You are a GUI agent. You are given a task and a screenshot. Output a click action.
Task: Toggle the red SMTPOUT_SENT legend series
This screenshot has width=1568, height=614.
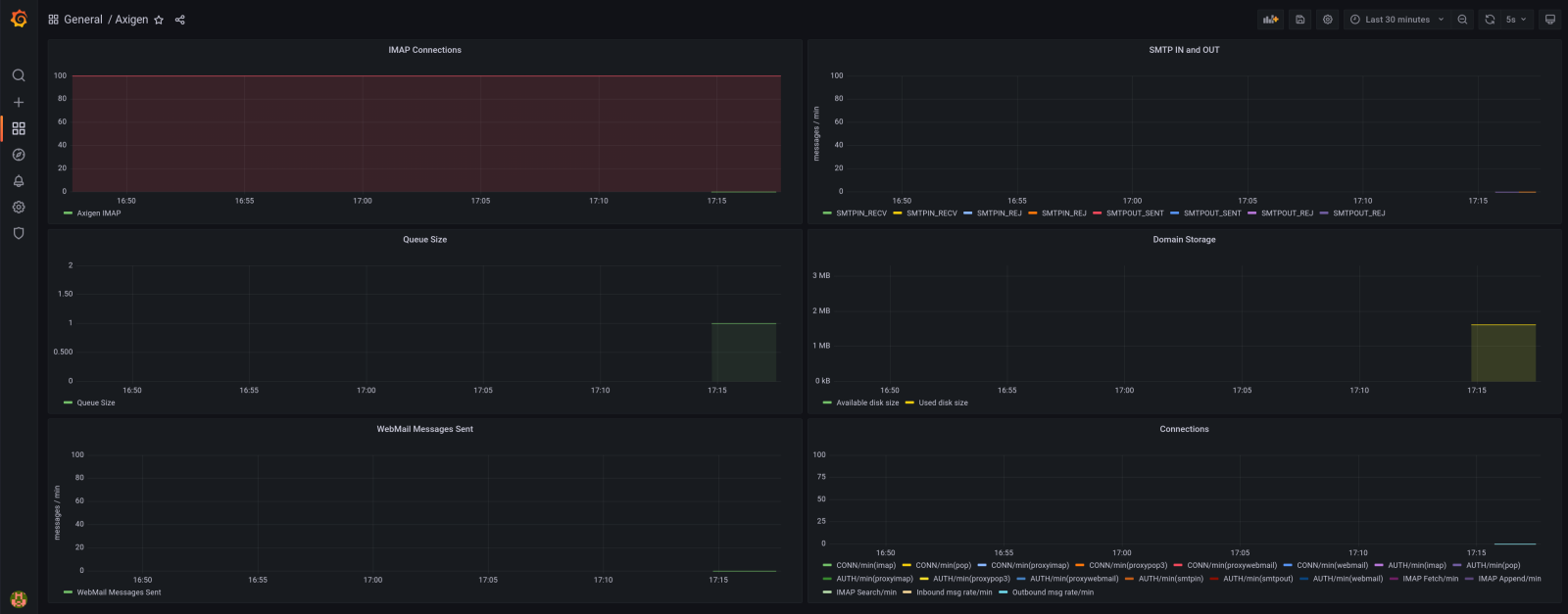point(1135,213)
